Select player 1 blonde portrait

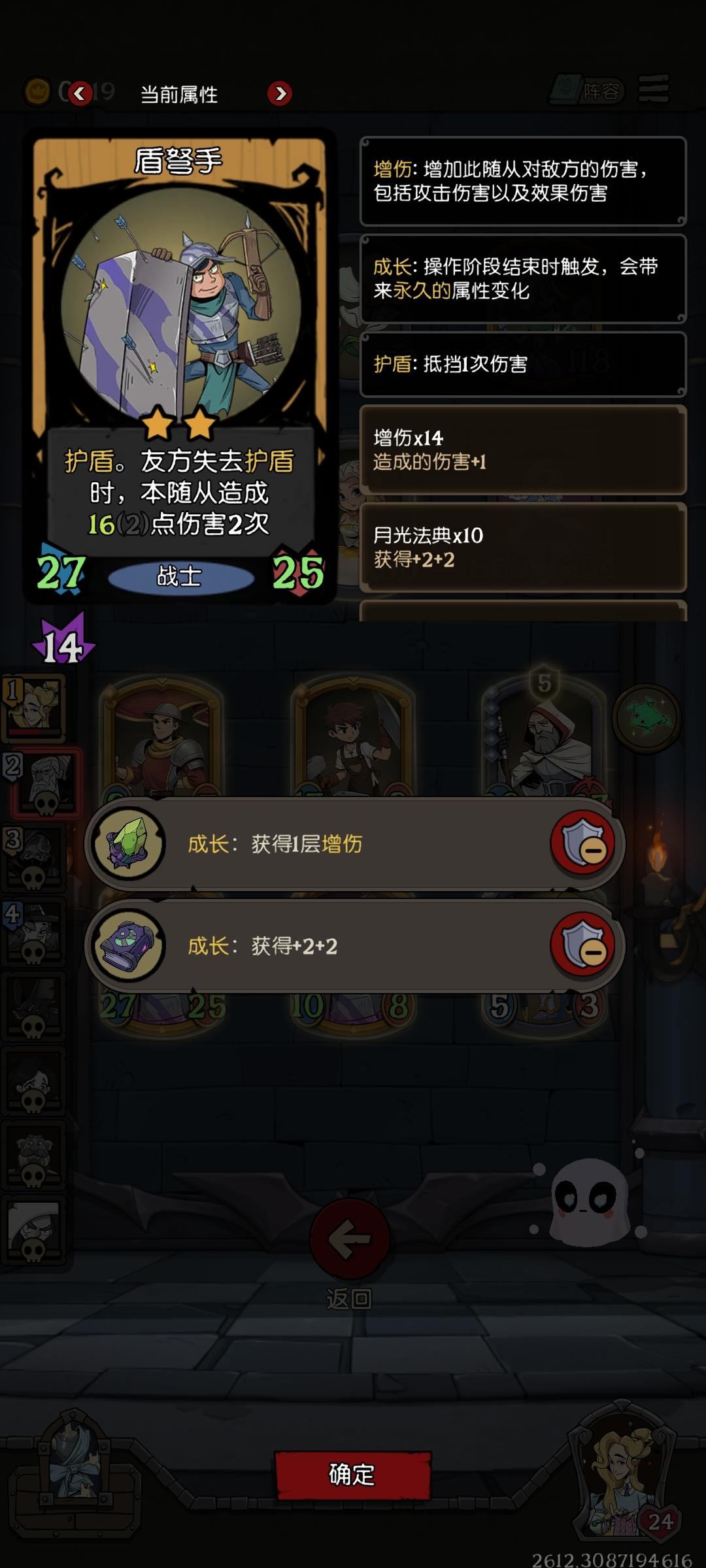click(34, 708)
